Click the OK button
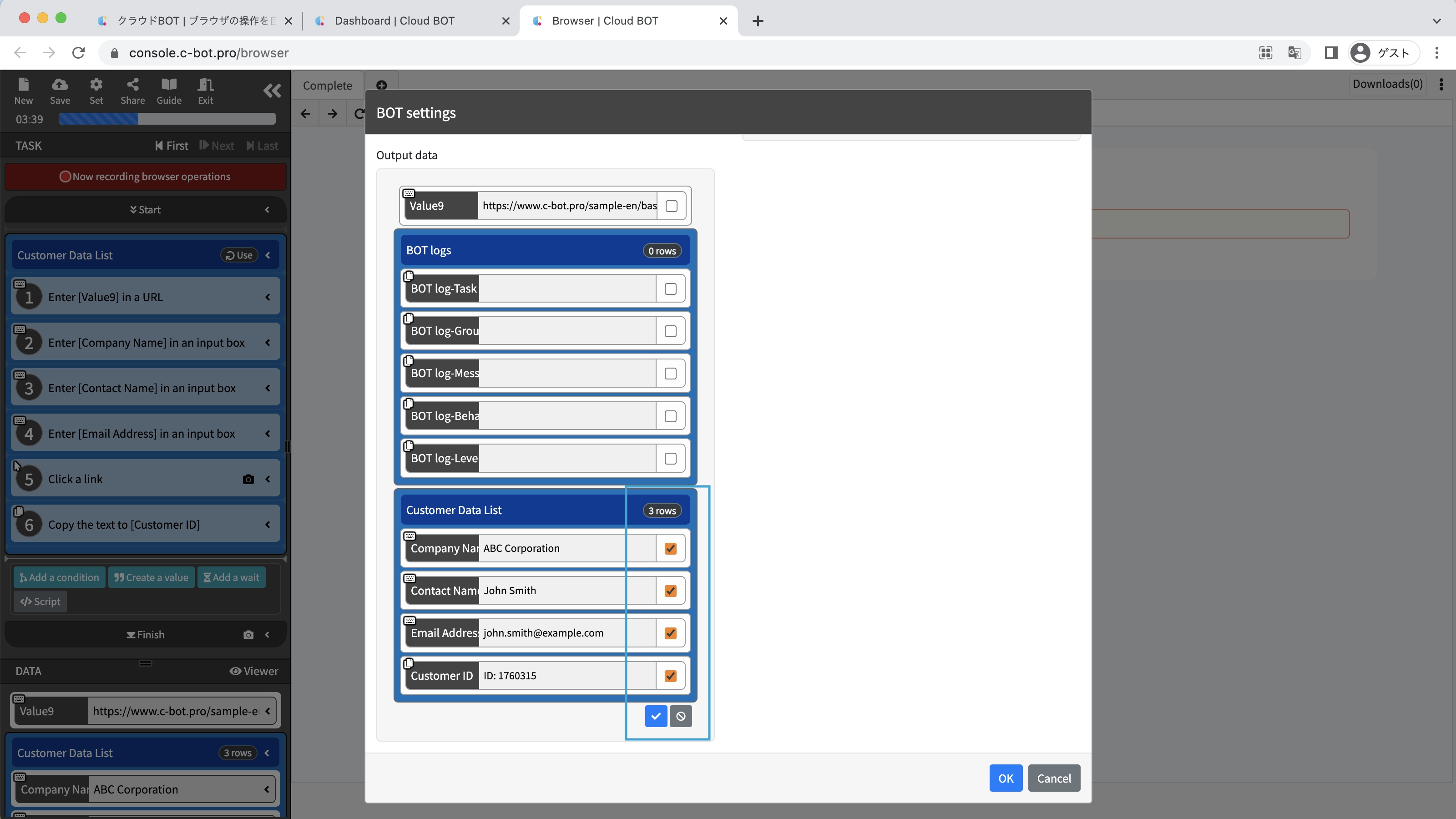The height and width of the screenshot is (819, 1456). 1005,779
